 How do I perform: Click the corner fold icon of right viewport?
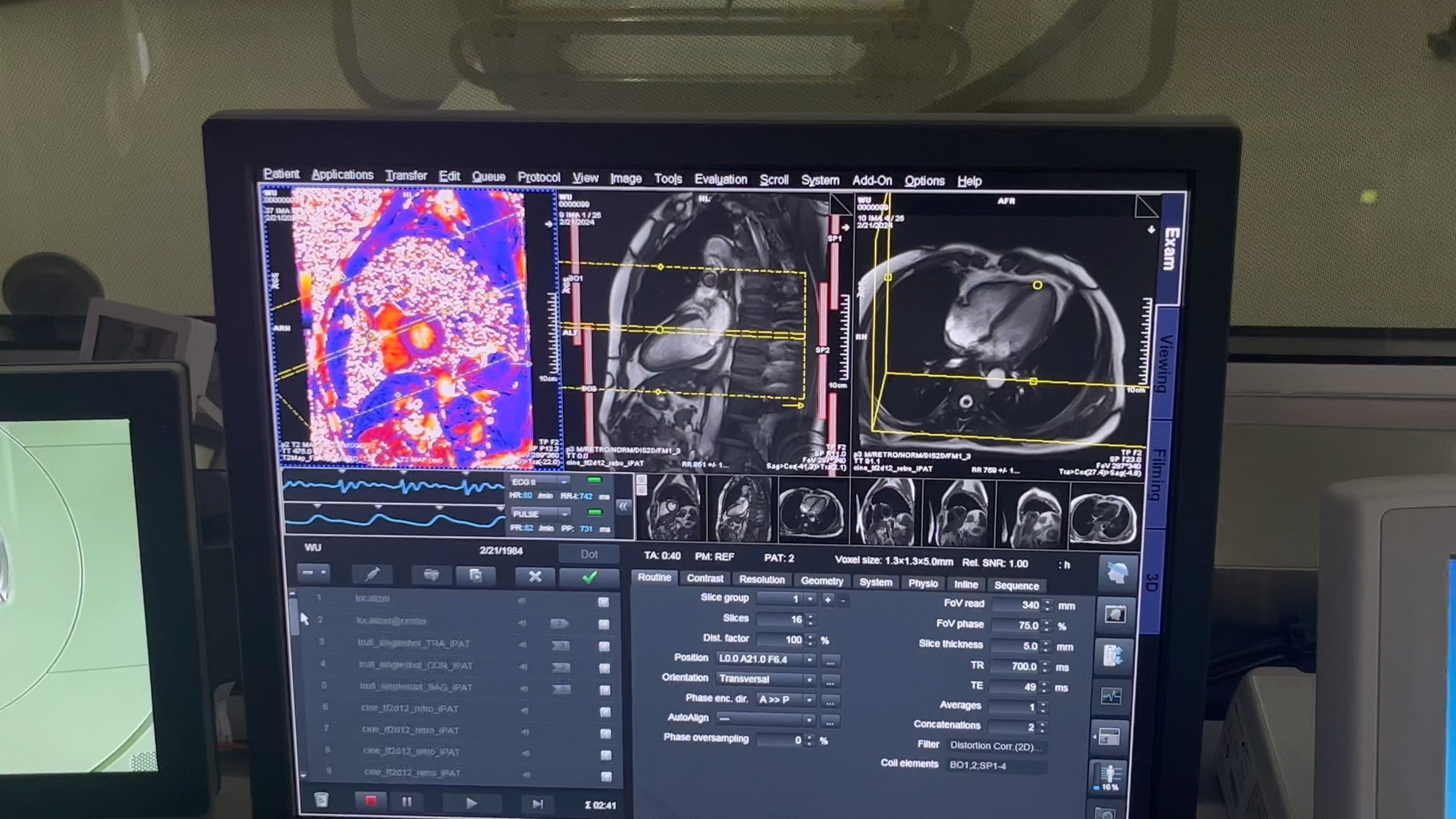[x=1146, y=207]
